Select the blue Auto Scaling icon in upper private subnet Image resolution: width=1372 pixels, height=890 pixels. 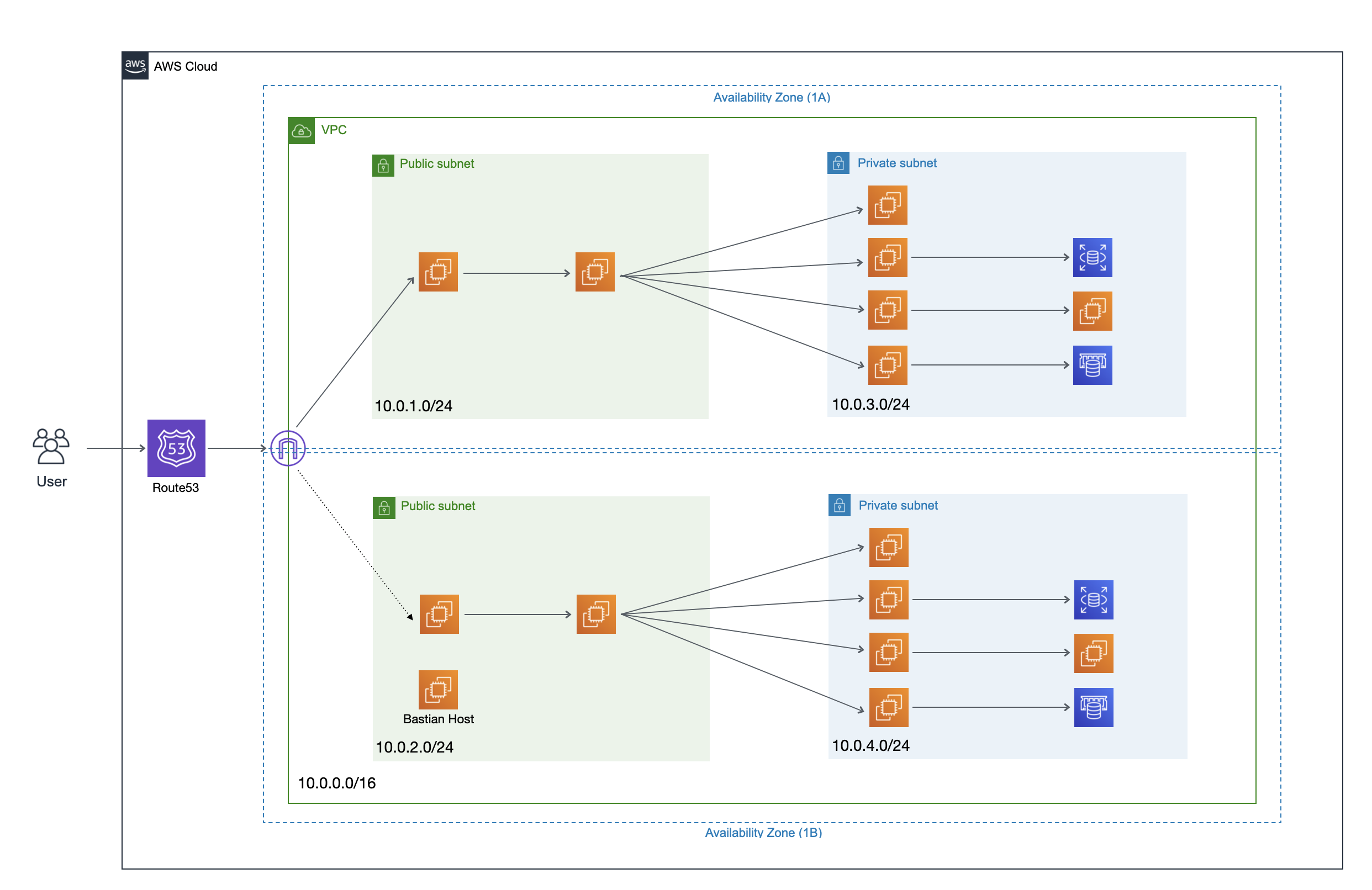1092,257
